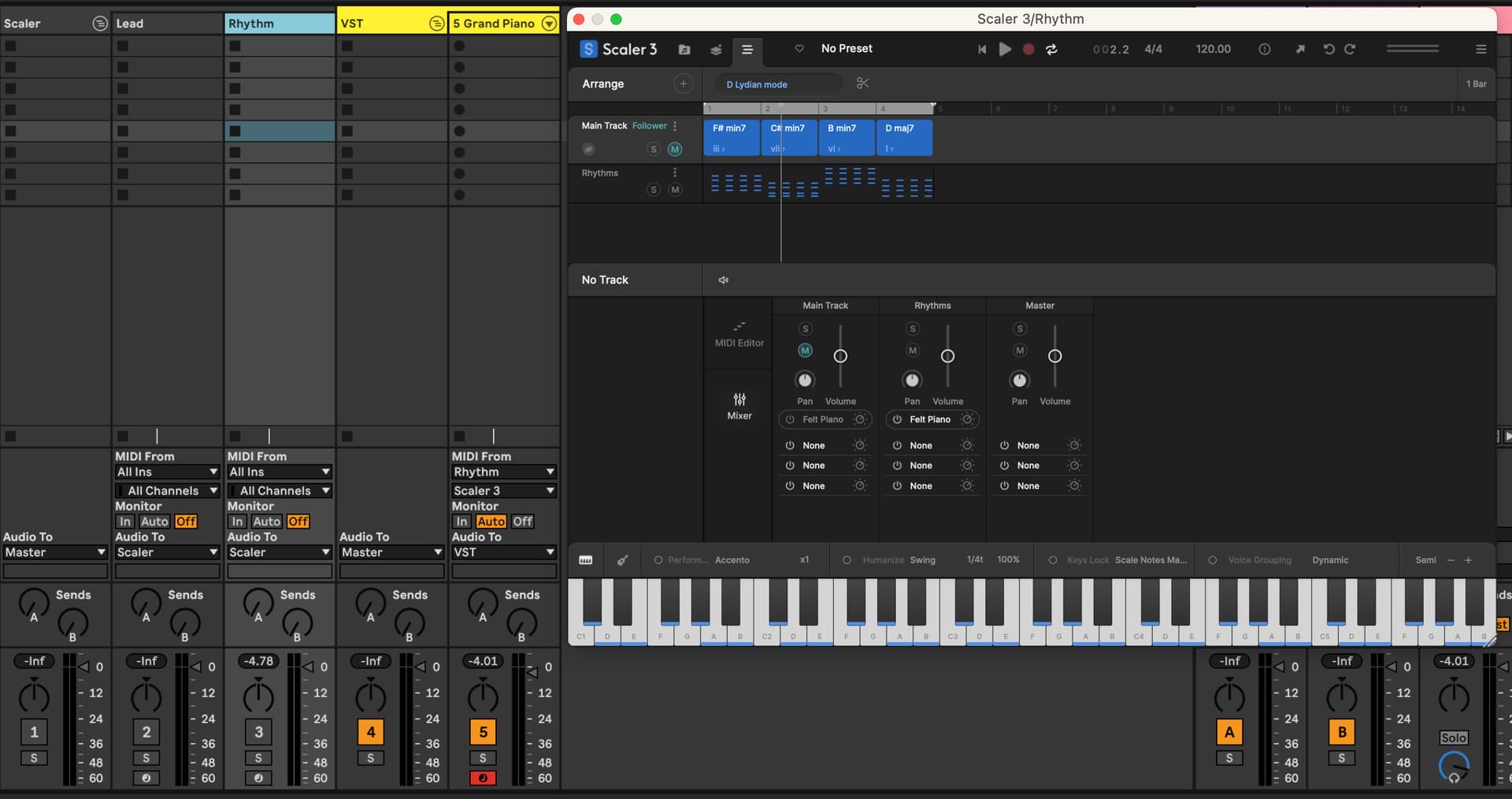Switch to the Mixer panel
This screenshot has height=799, width=1512.
pos(739,406)
